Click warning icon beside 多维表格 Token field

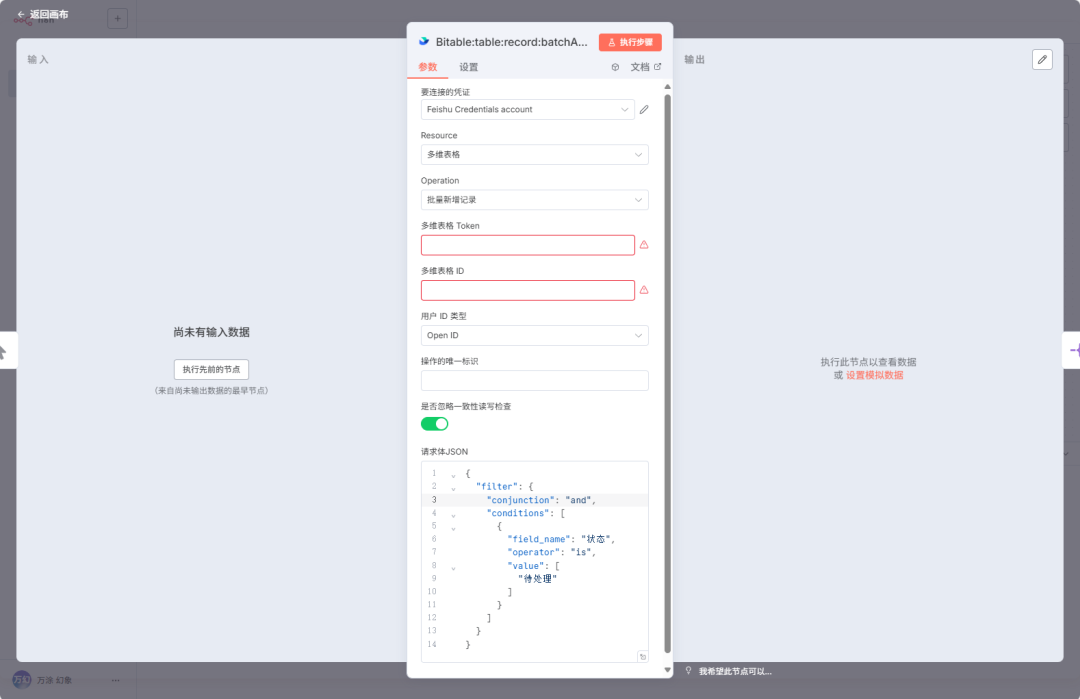(644, 244)
